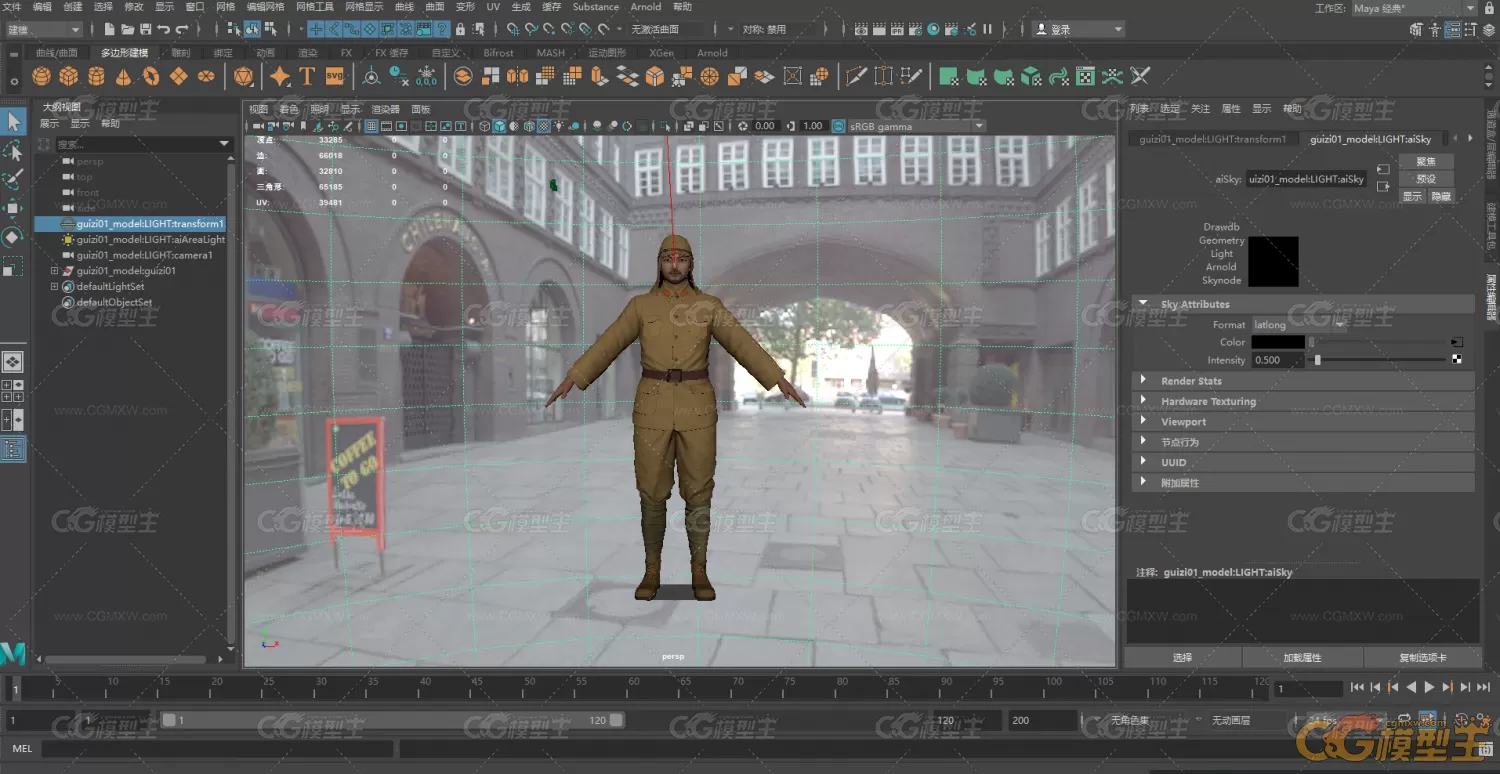Toggle the viewport wireframe cube icon

pyautogui.click(x=485, y=126)
